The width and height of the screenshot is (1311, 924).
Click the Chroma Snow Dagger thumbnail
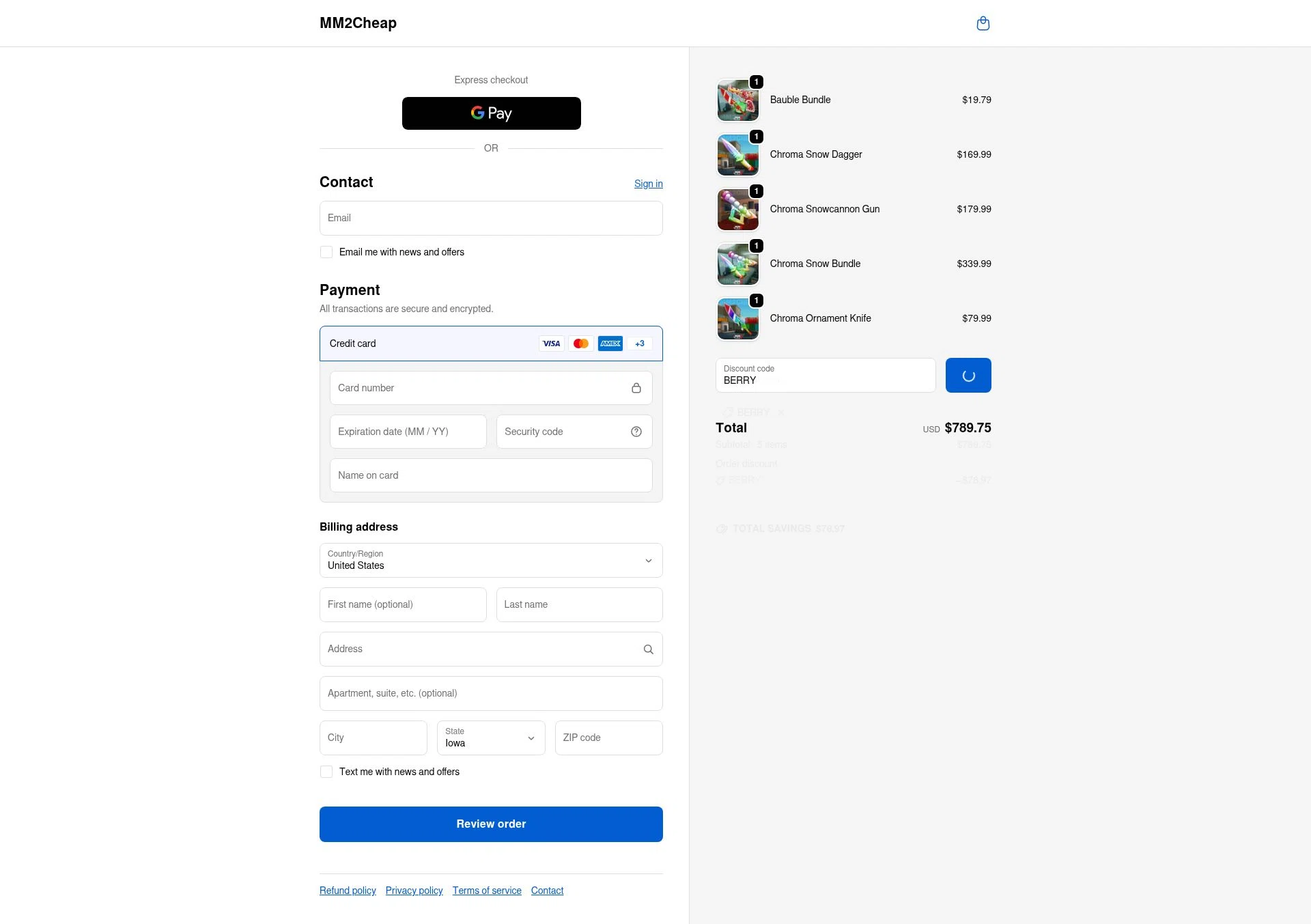(x=737, y=154)
